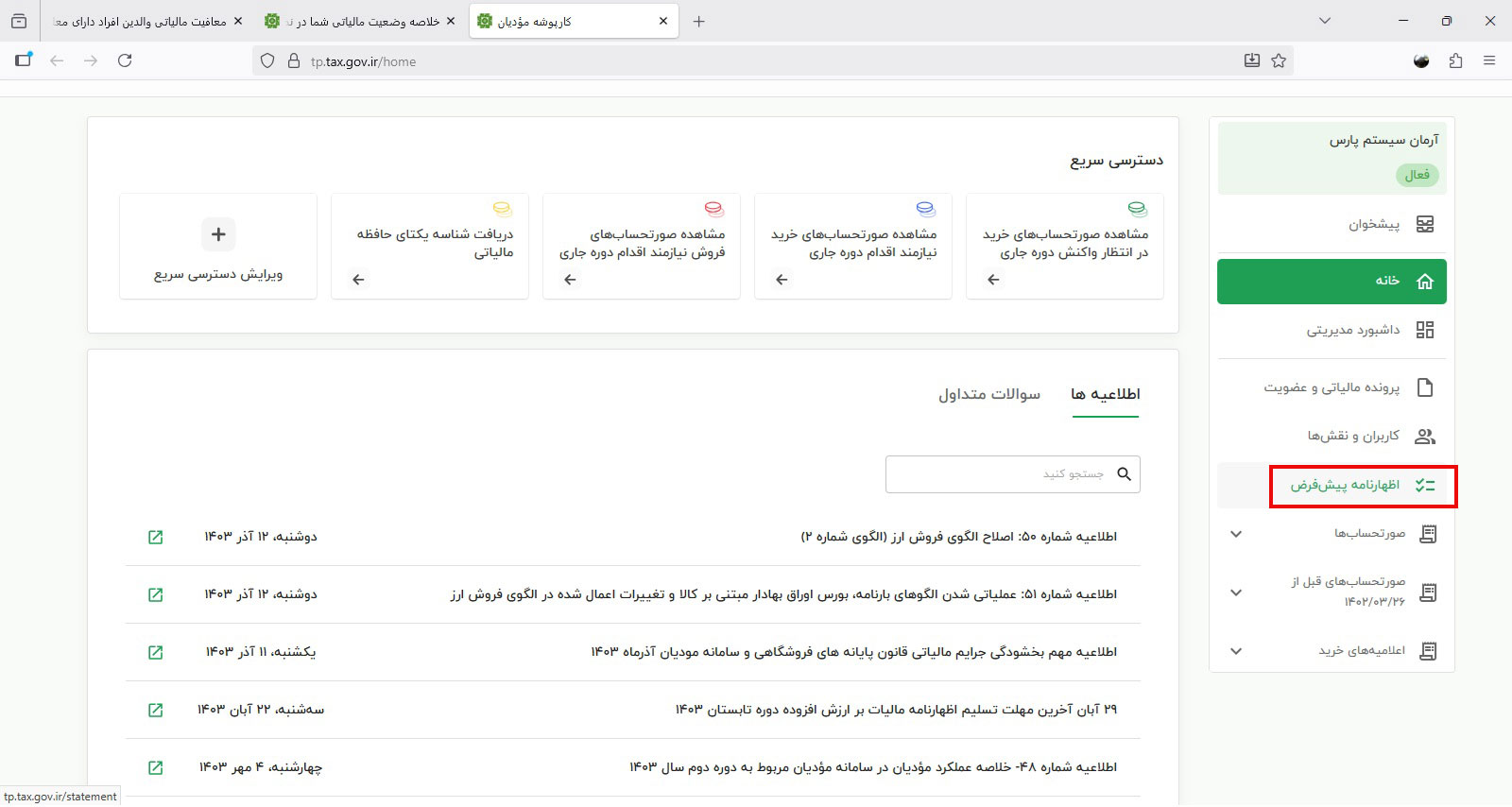Open the browser extensions puzzle icon
This screenshot has height=807, width=1512.
pyautogui.click(x=1455, y=60)
